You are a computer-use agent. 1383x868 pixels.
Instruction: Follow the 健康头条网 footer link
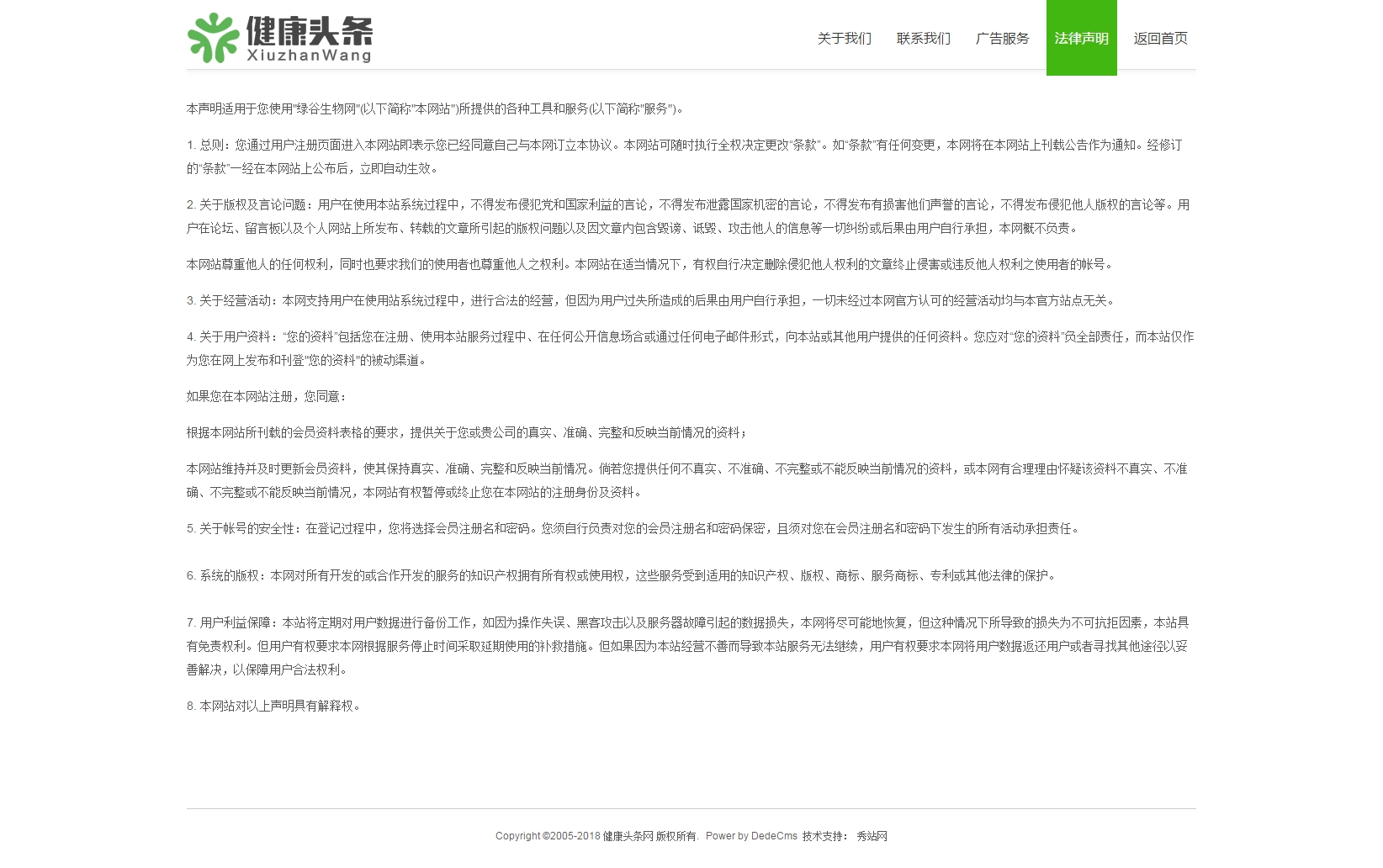tap(628, 836)
